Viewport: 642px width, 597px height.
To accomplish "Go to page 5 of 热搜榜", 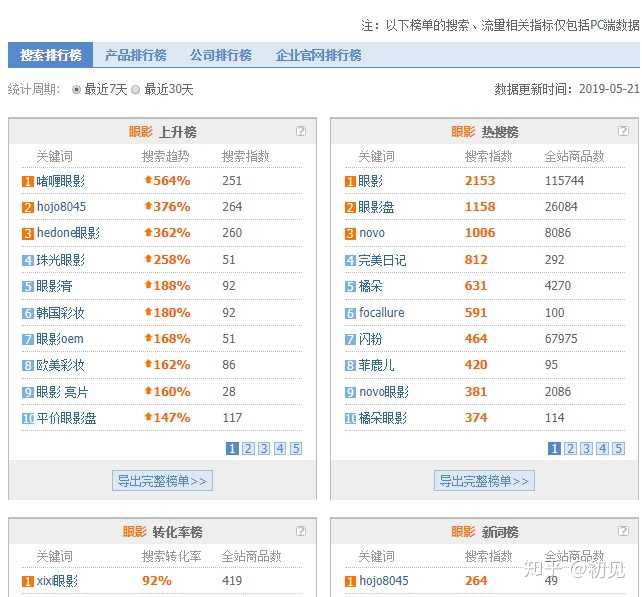I will (x=618, y=449).
